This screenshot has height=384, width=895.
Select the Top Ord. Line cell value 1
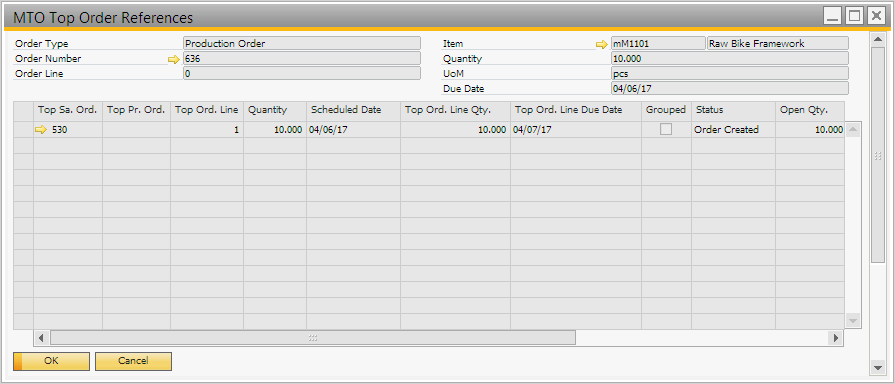207,130
